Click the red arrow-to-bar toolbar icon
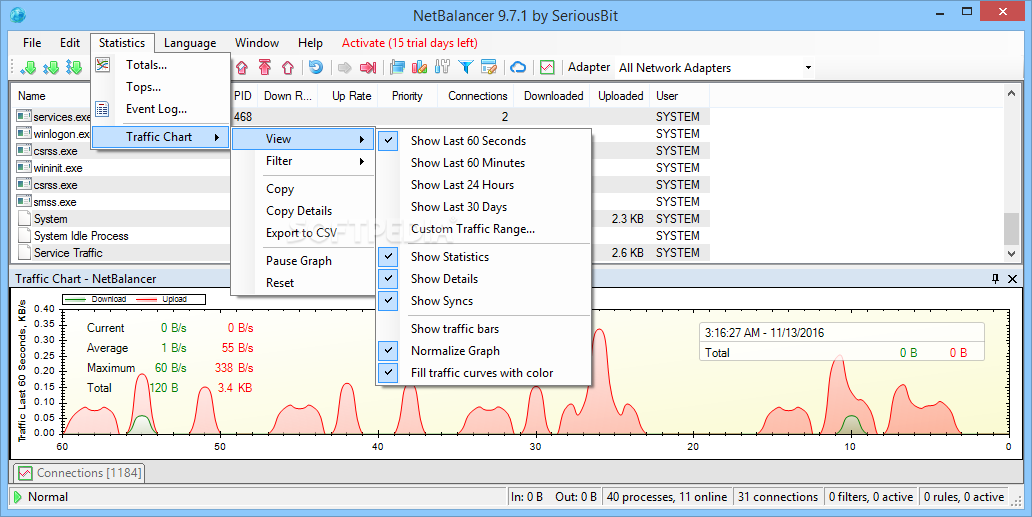The image size is (1032, 517). 368,67
